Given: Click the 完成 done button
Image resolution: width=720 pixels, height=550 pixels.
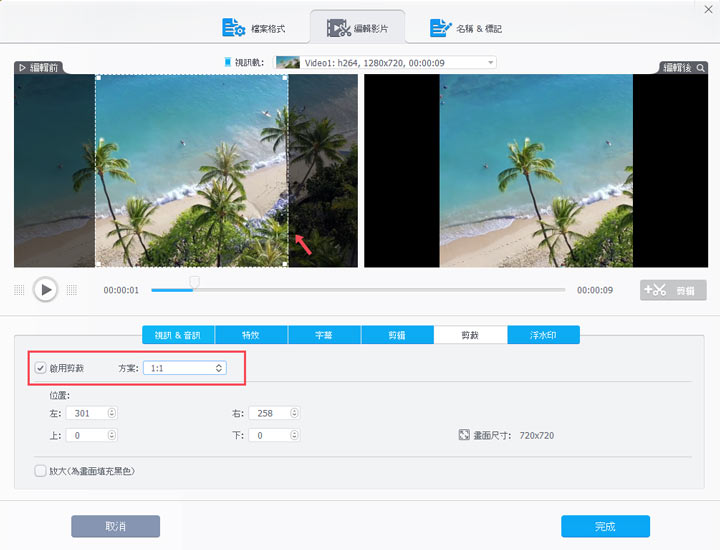Looking at the screenshot, I should (x=605, y=526).
